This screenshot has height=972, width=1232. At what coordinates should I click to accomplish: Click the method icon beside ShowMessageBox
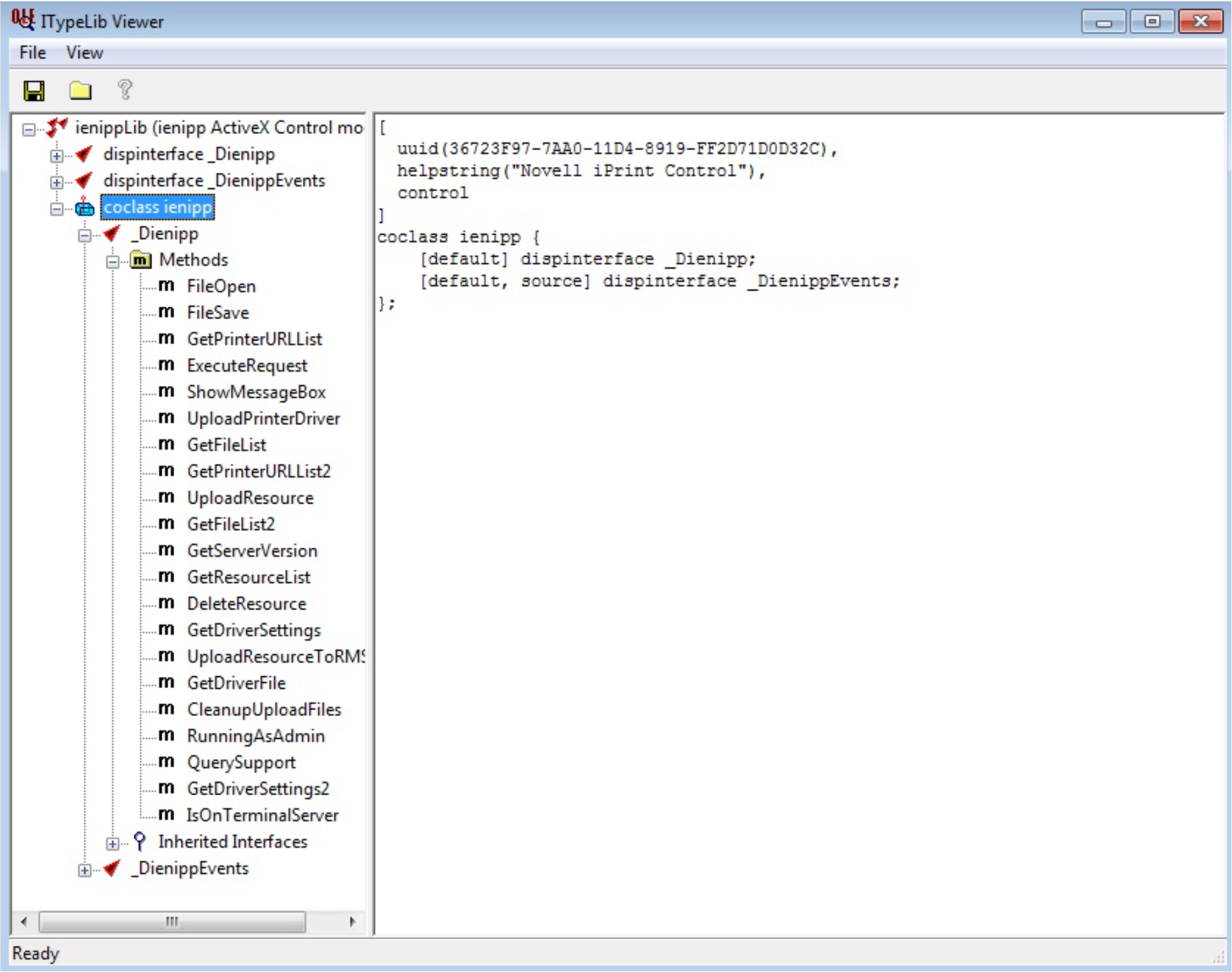coord(166,392)
